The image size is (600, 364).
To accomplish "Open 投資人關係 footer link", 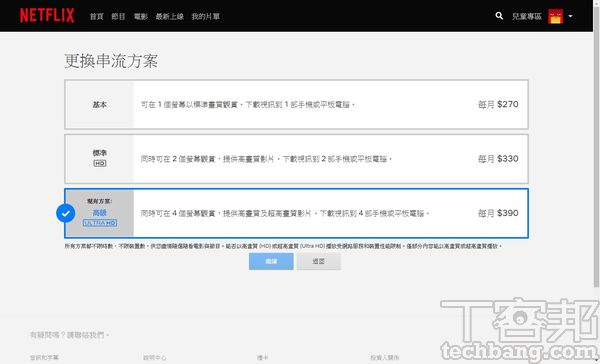I will click(x=385, y=357).
